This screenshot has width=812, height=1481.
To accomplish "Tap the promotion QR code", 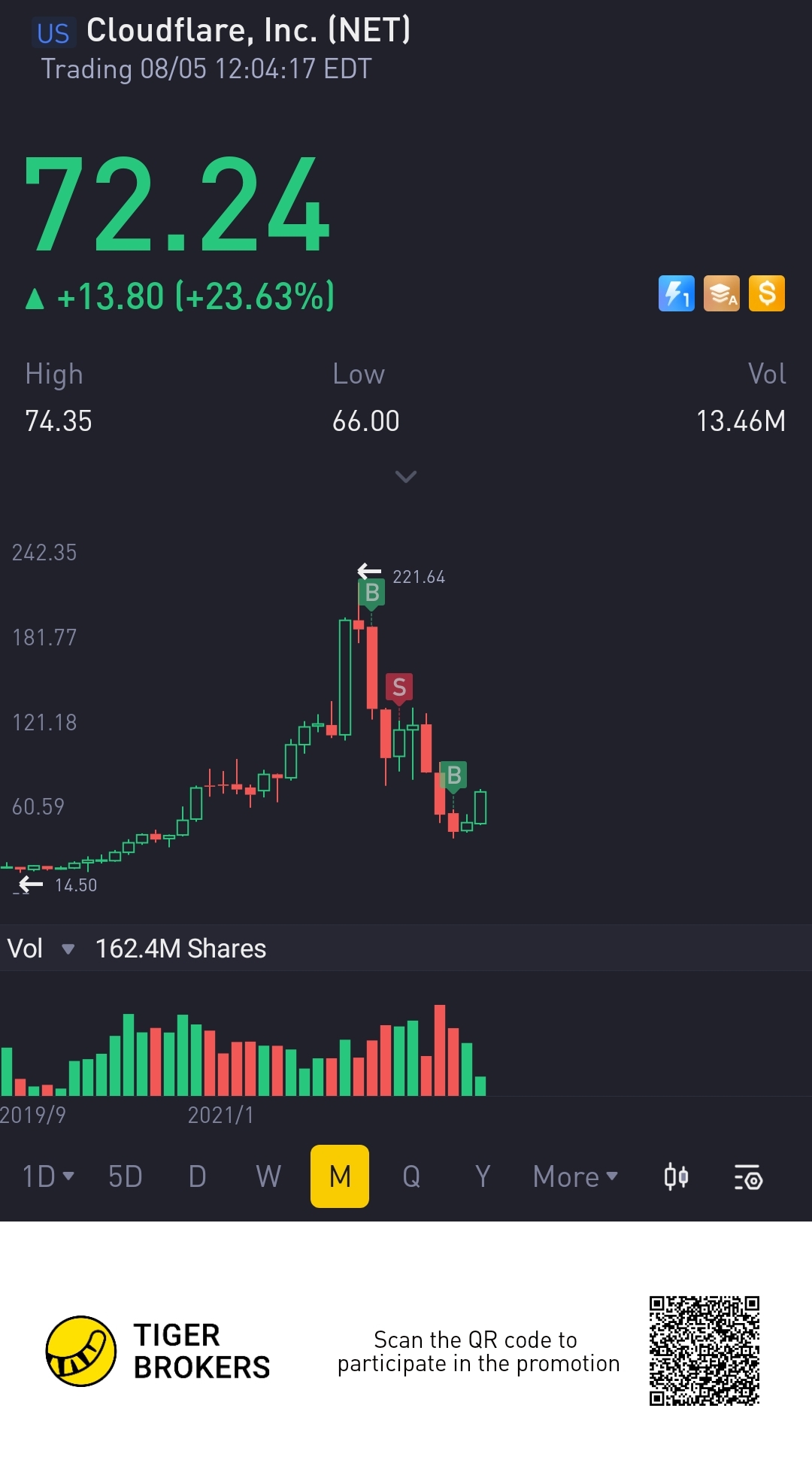I will coord(704,1350).
